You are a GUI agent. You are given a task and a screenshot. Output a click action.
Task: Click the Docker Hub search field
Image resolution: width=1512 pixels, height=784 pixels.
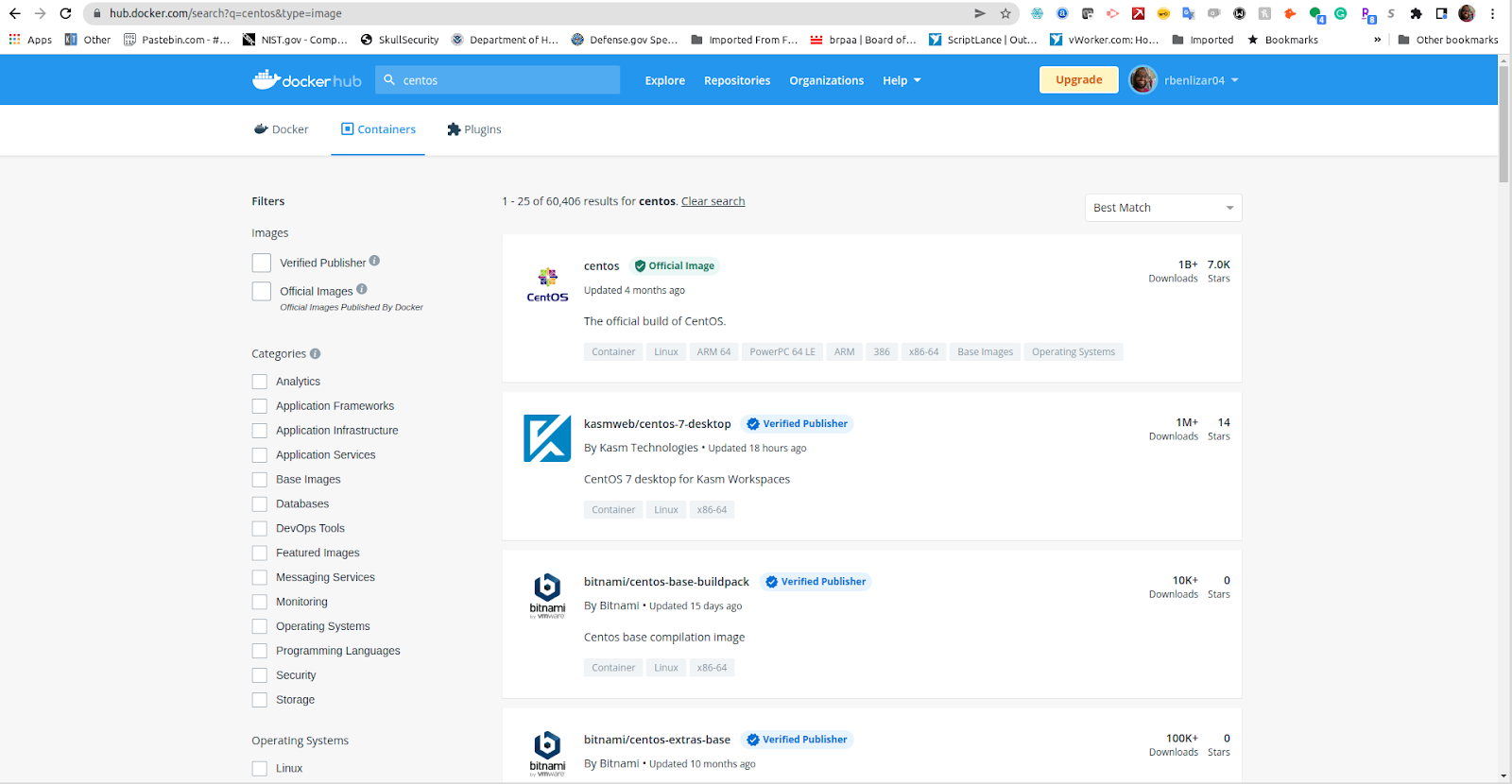click(498, 80)
